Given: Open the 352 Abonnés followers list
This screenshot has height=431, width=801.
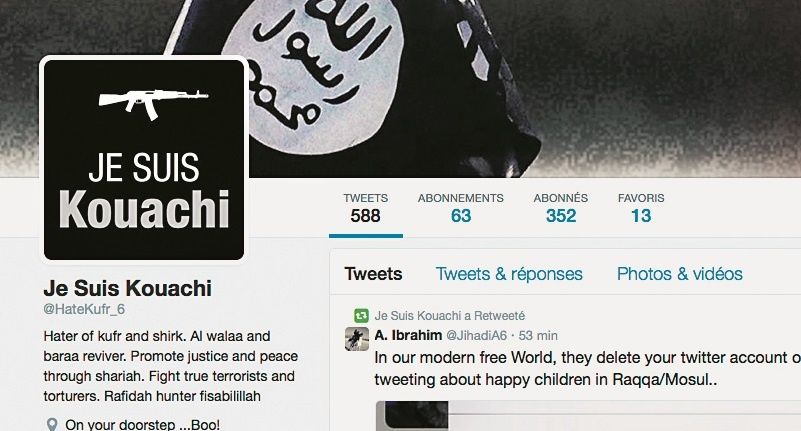Looking at the screenshot, I should [x=561, y=209].
